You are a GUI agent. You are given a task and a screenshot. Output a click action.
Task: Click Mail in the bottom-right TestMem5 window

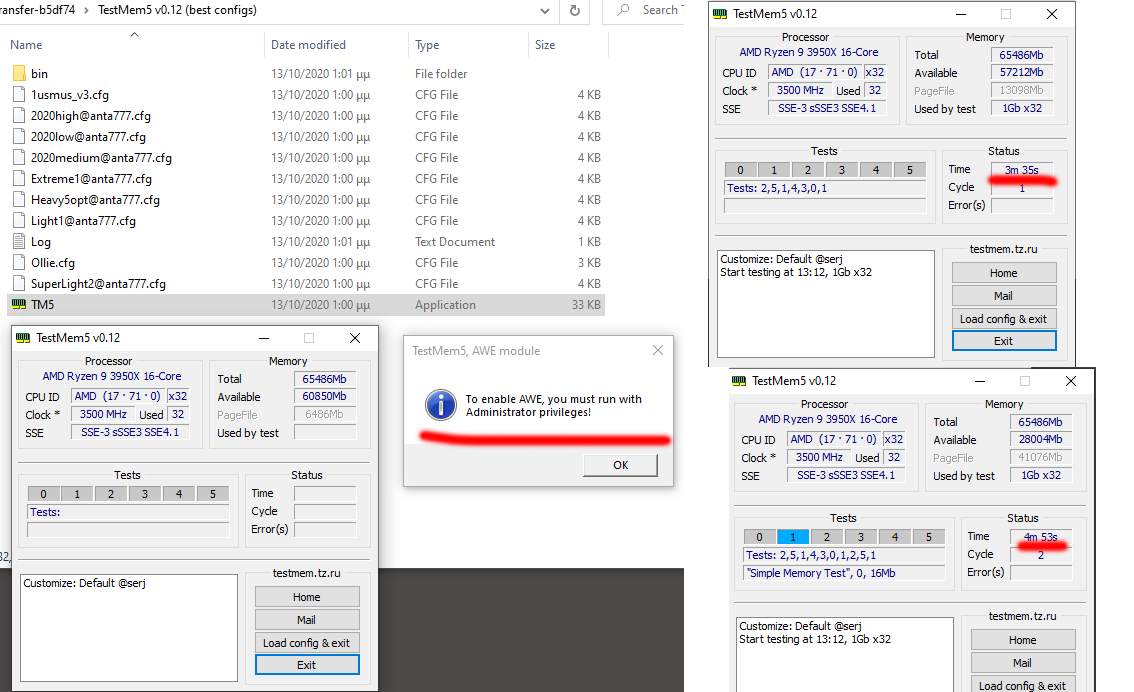click(1023, 663)
